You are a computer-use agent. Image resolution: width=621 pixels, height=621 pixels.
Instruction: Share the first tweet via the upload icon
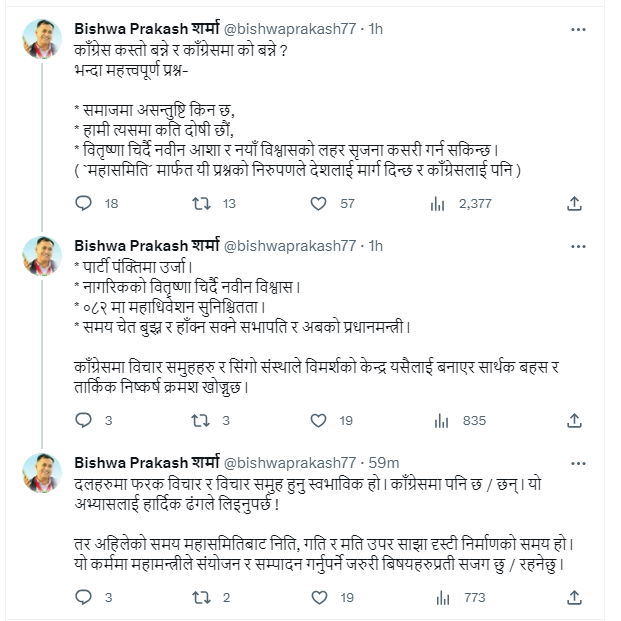[574, 204]
